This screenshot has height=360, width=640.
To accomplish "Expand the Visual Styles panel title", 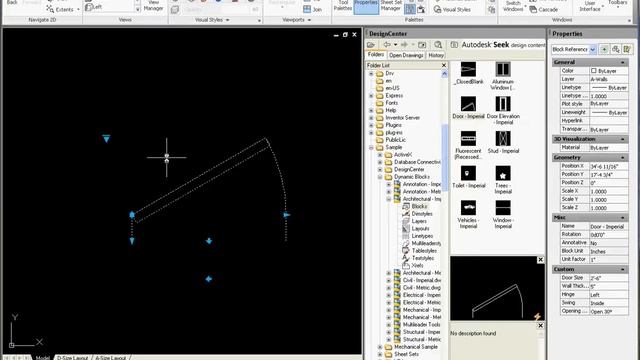I will coord(212,20).
